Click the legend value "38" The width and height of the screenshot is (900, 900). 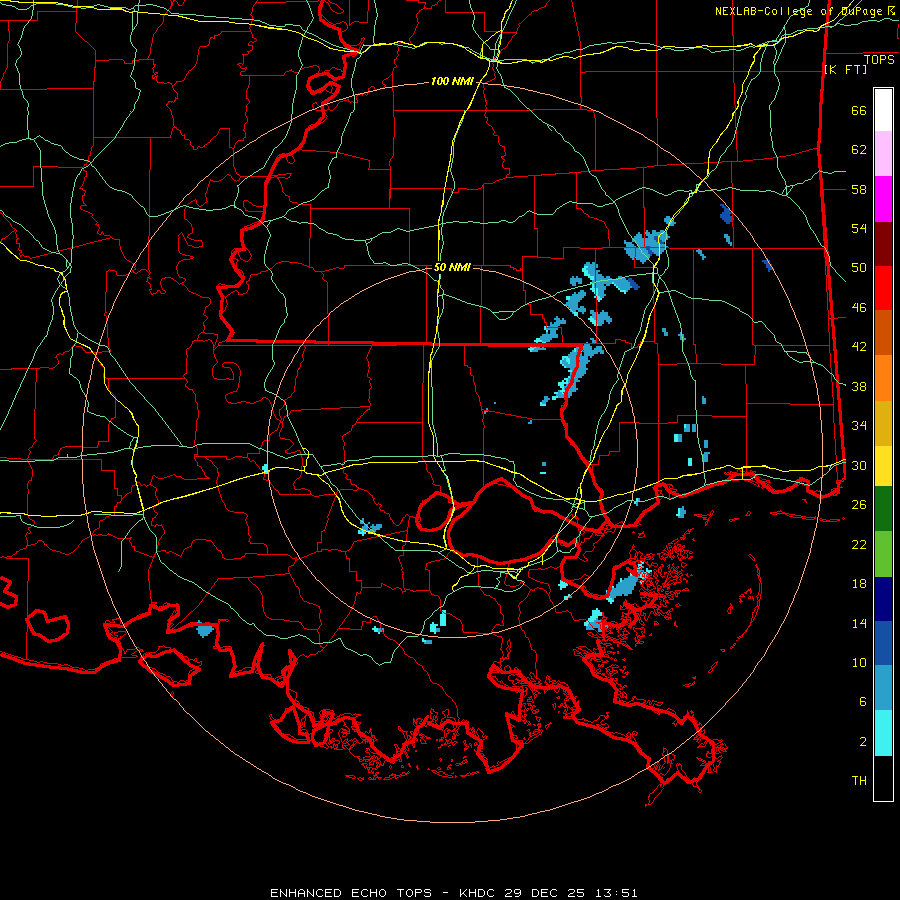pyautogui.click(x=859, y=386)
